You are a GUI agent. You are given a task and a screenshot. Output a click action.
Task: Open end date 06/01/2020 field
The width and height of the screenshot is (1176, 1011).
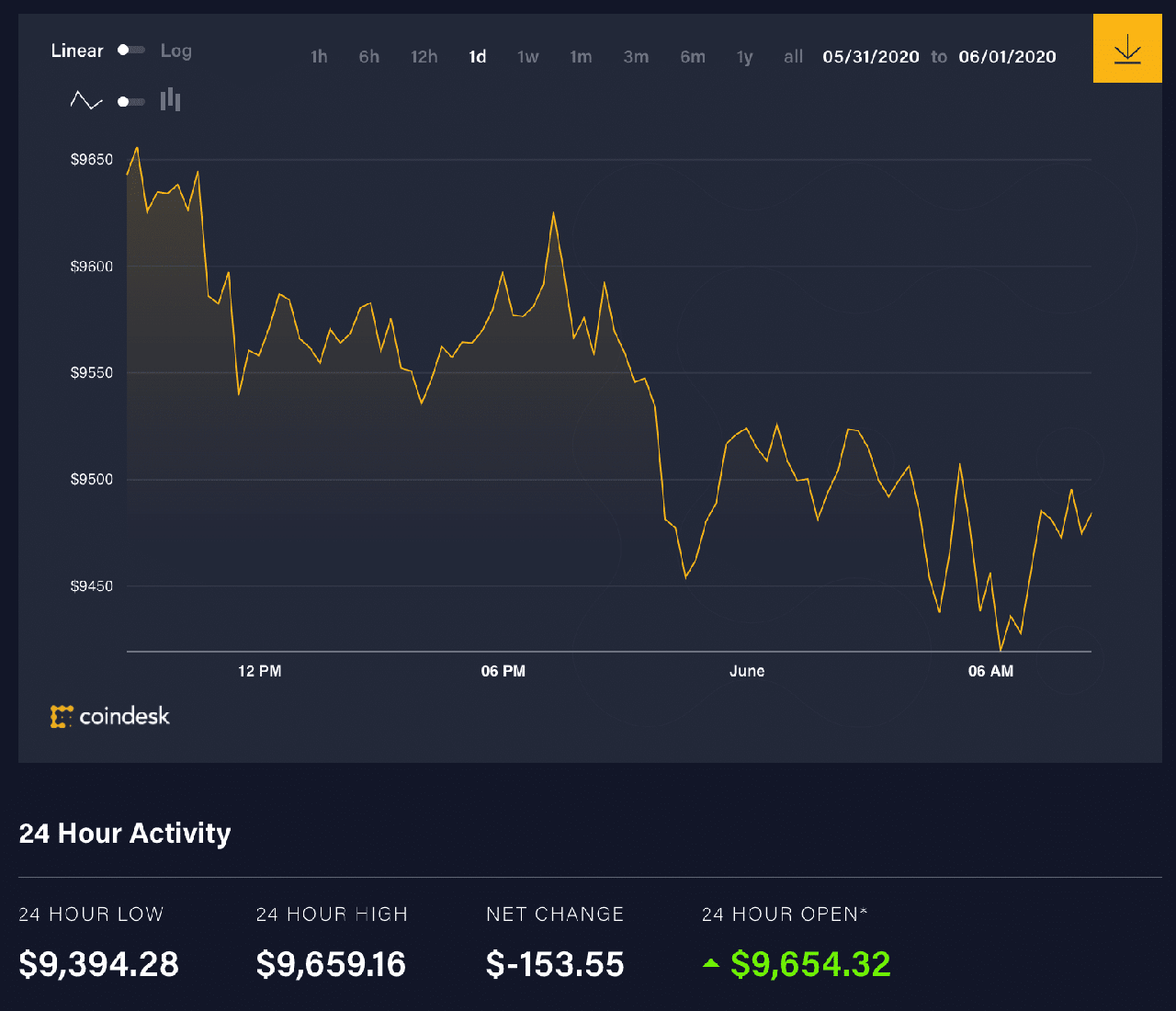click(1008, 57)
